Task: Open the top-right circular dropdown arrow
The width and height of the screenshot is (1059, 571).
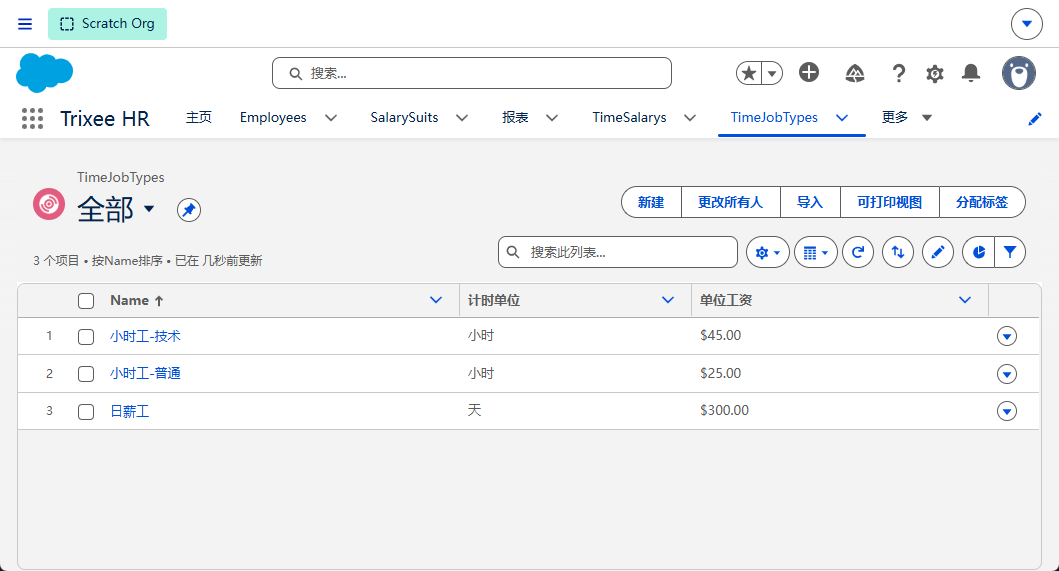Action: [1027, 24]
